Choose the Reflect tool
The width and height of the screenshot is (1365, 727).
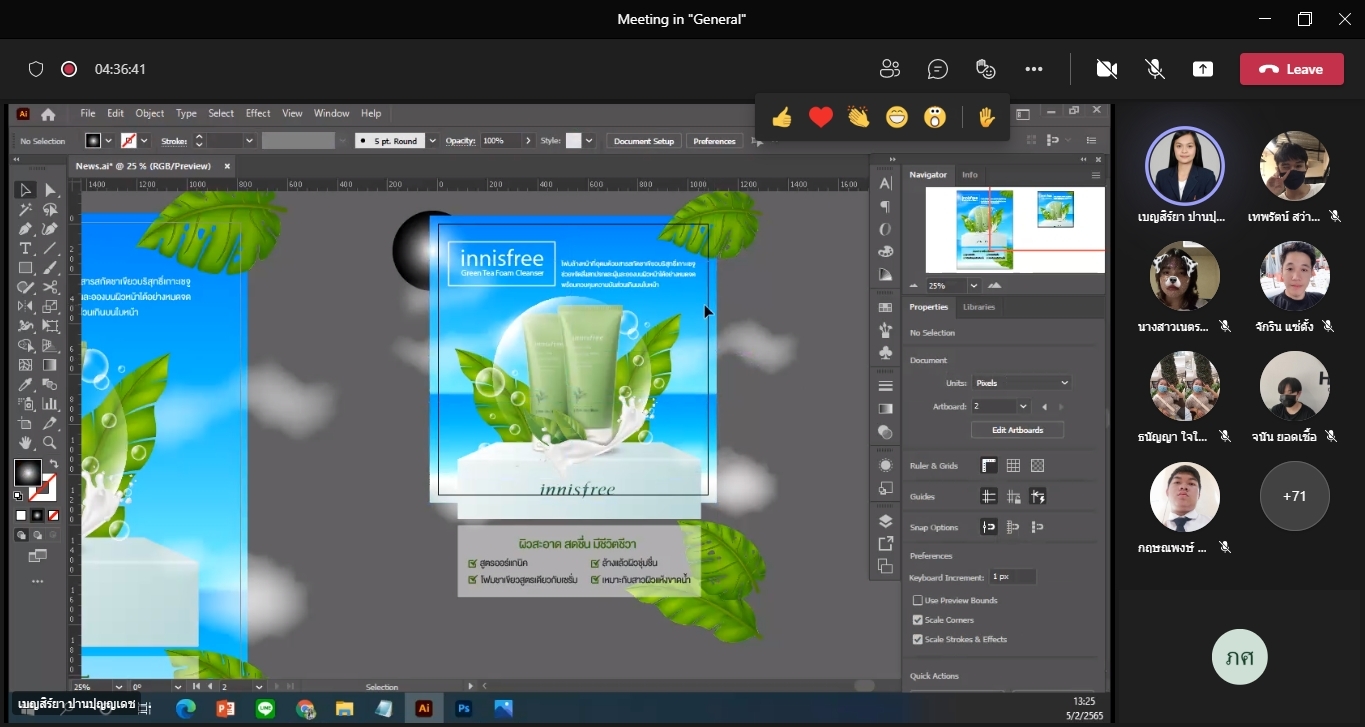(26, 306)
